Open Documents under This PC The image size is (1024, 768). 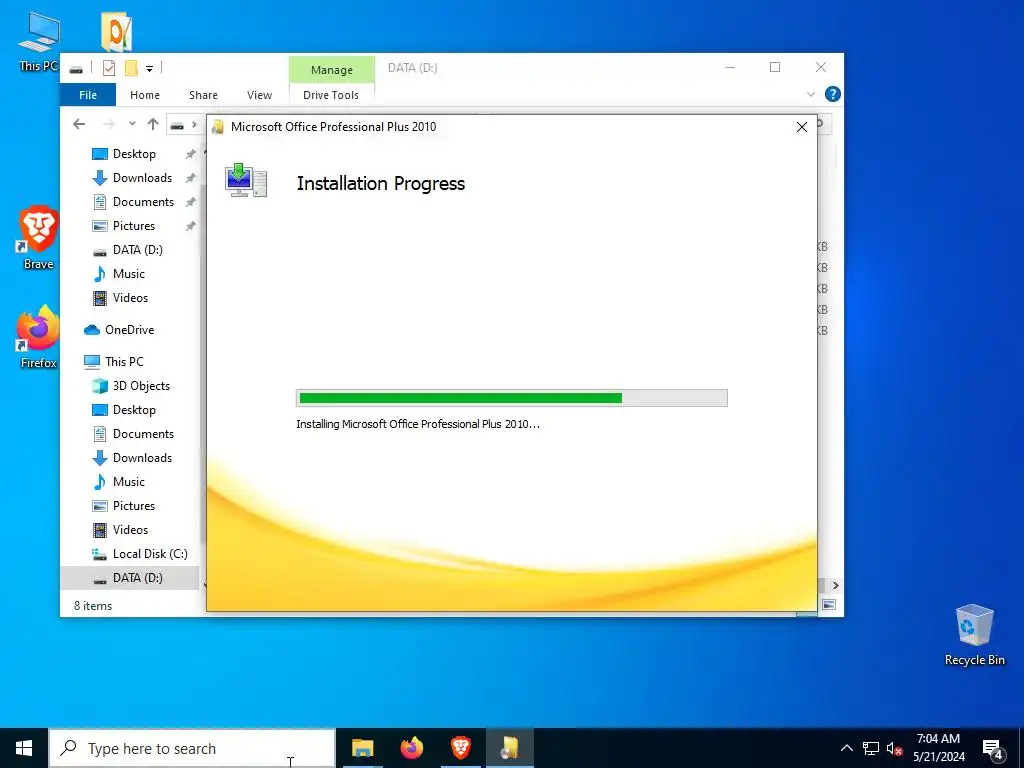coord(143,434)
